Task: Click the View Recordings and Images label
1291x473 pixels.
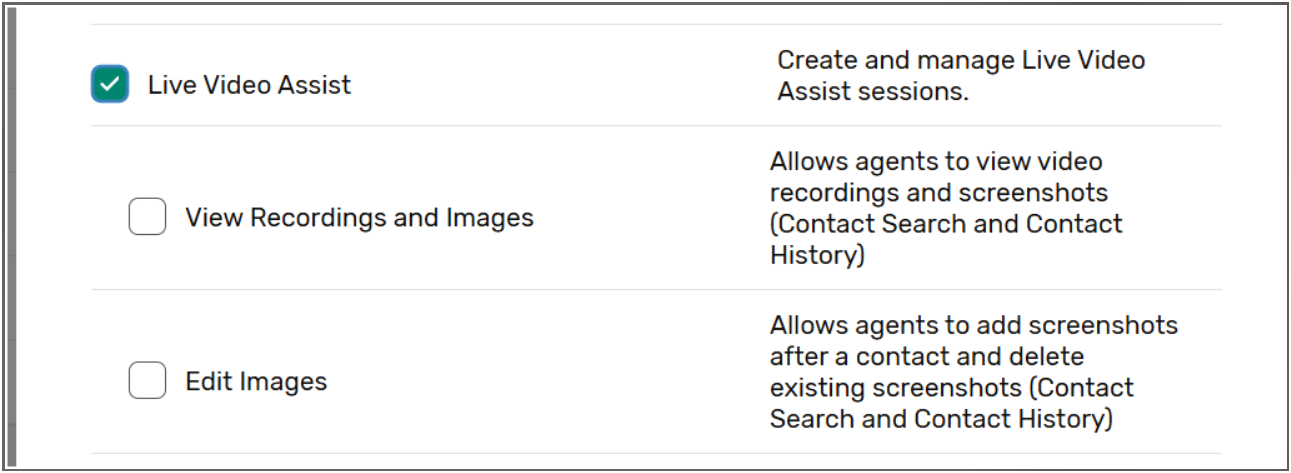Action: [359, 217]
